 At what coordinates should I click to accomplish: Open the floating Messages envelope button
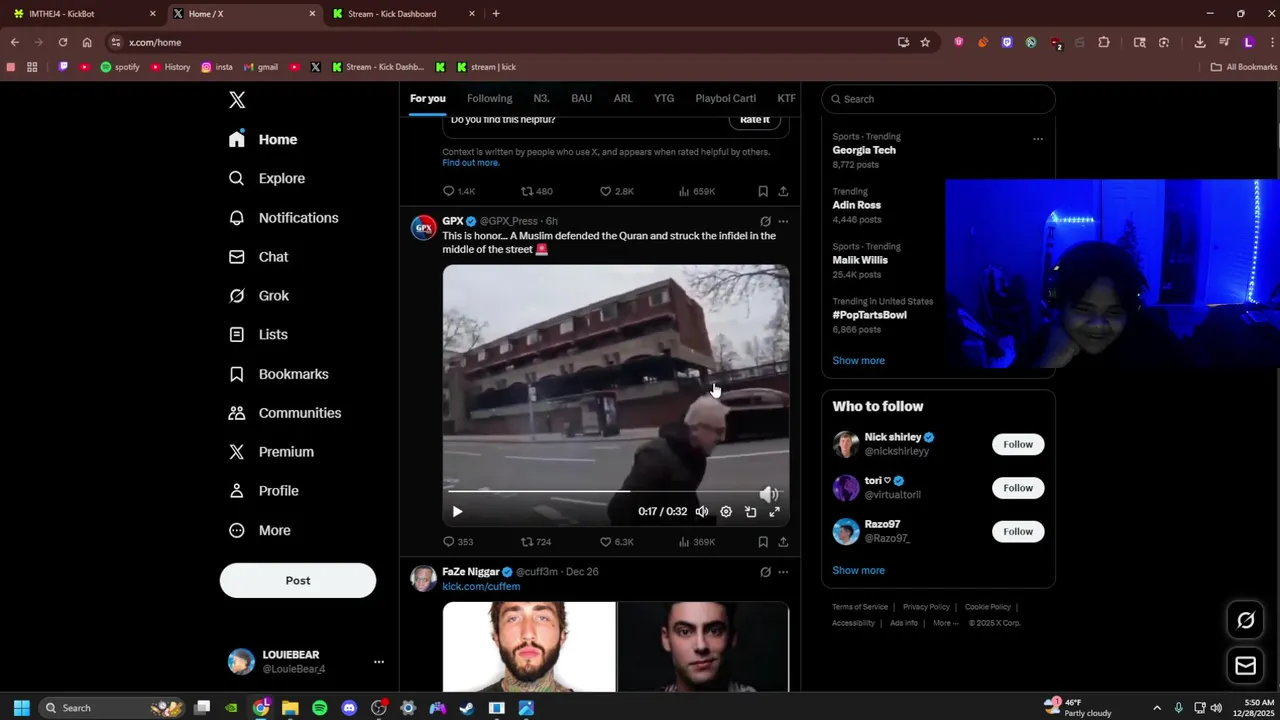(x=1246, y=665)
